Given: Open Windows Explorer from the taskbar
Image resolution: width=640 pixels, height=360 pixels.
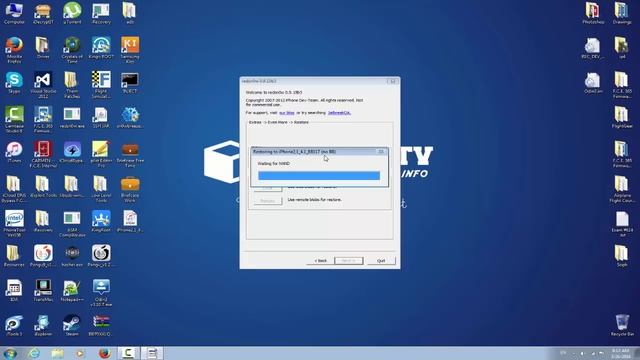Looking at the screenshot, I should tap(58, 353).
